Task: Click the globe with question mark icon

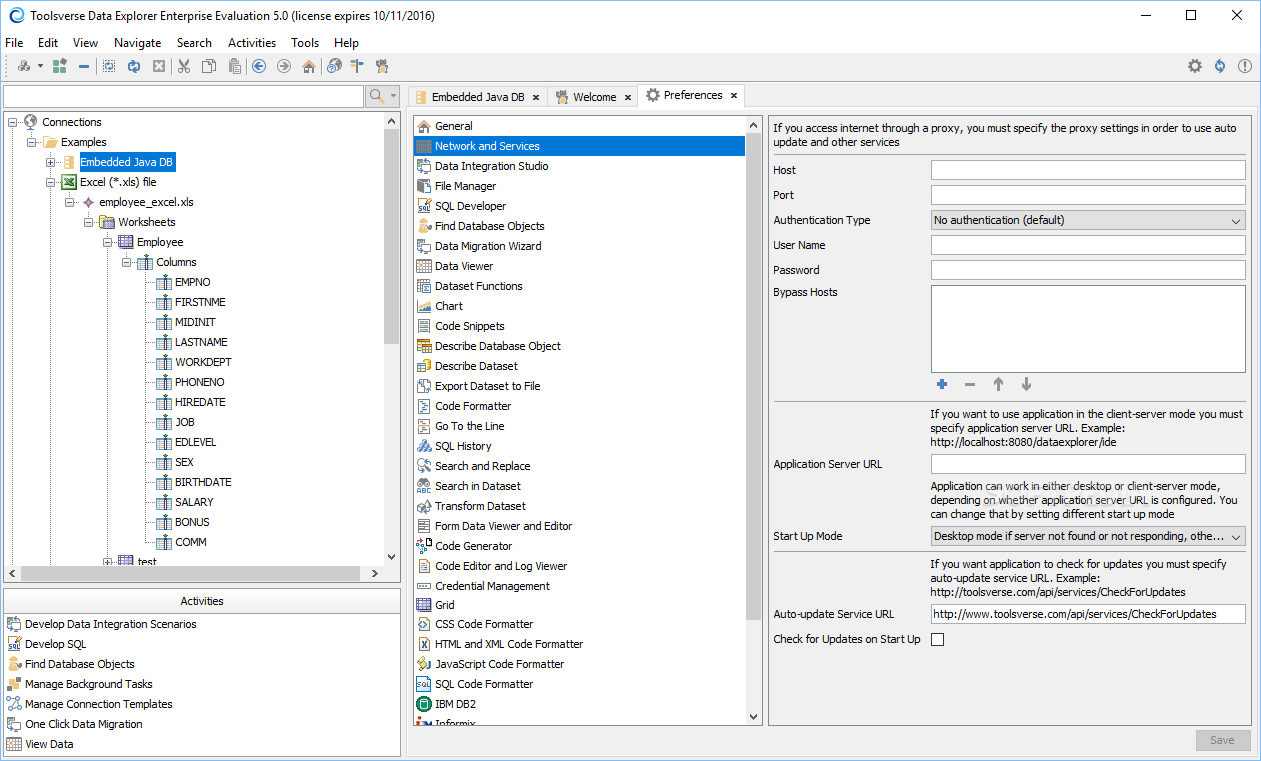Action: (334, 66)
